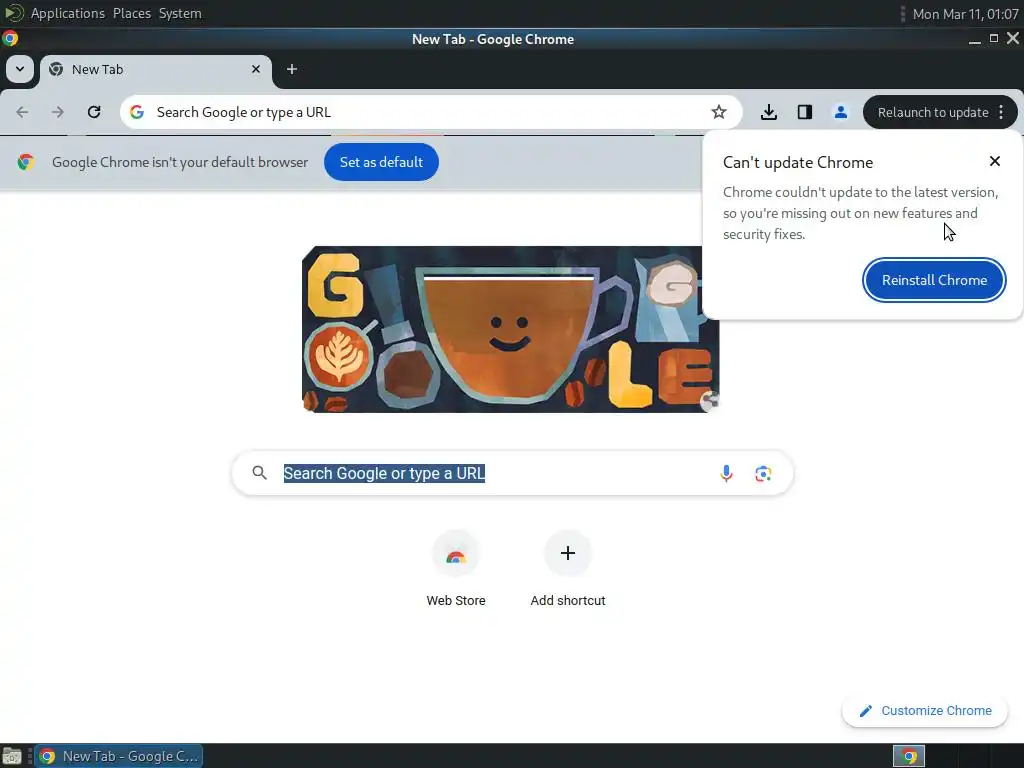Image resolution: width=1024 pixels, height=768 pixels.
Task: Click the Google search box on page
Action: [512, 473]
